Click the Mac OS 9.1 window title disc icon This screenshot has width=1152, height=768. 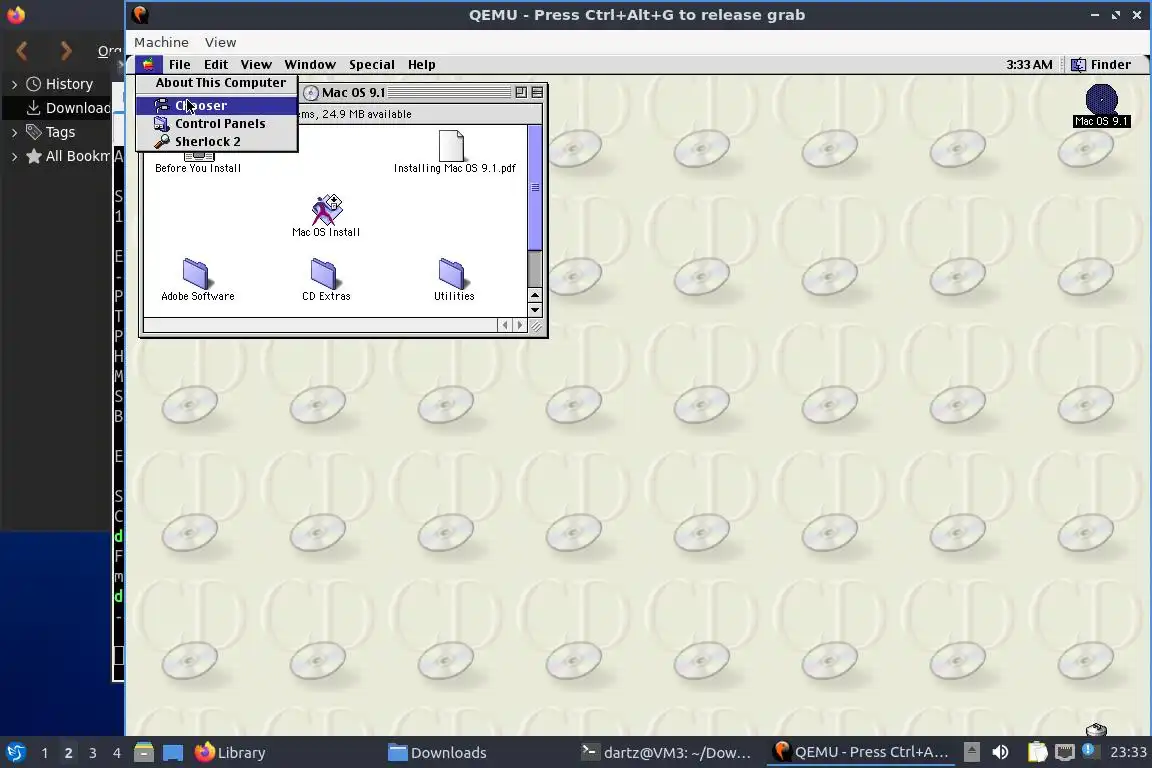[311, 93]
